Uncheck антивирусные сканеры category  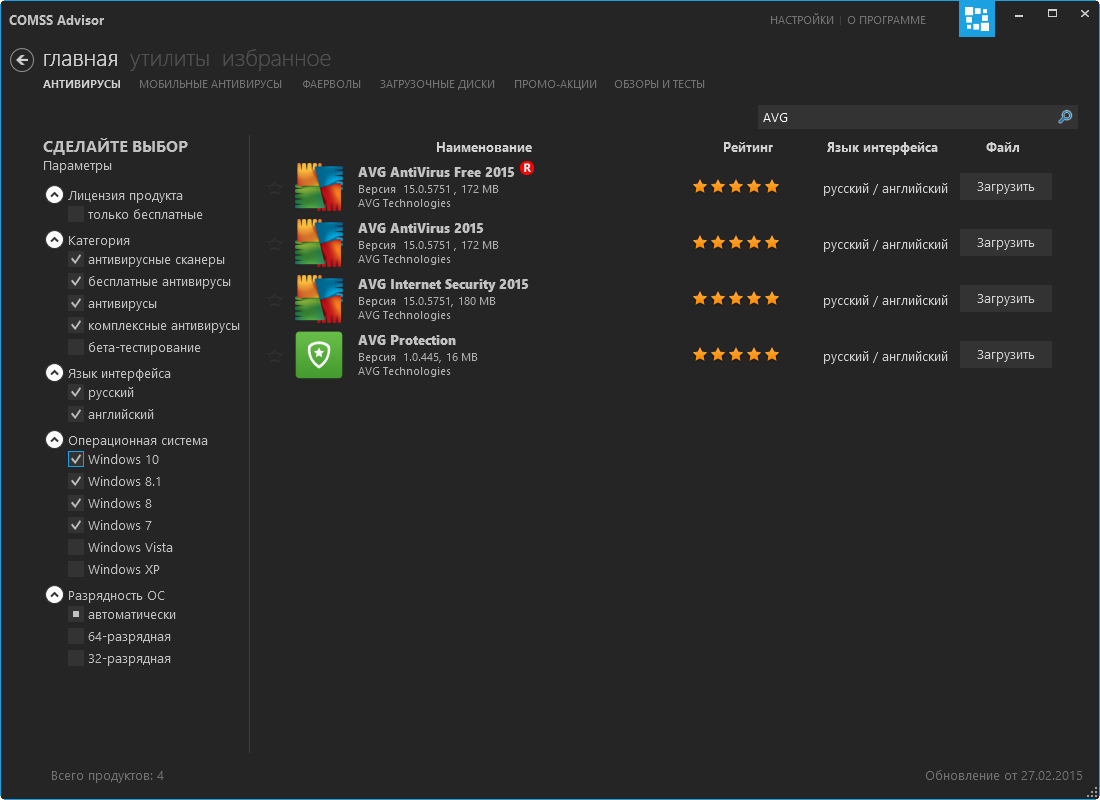[76, 259]
